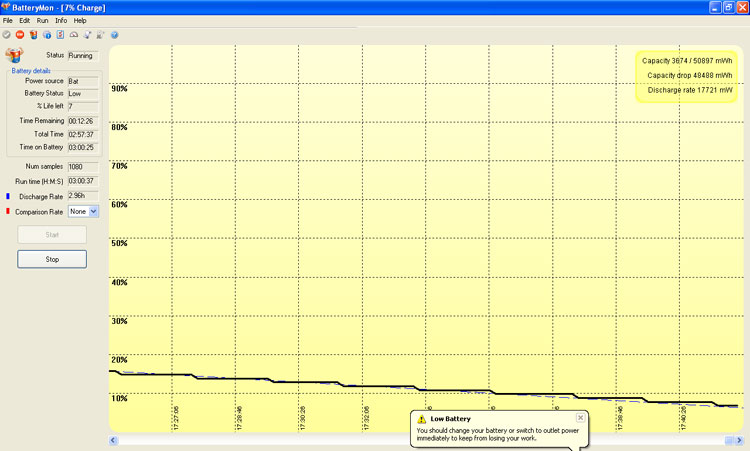Viewport: 750px width, 451px height.
Task: Click the blue Discharge Rate color marker
Action: click(x=8, y=197)
